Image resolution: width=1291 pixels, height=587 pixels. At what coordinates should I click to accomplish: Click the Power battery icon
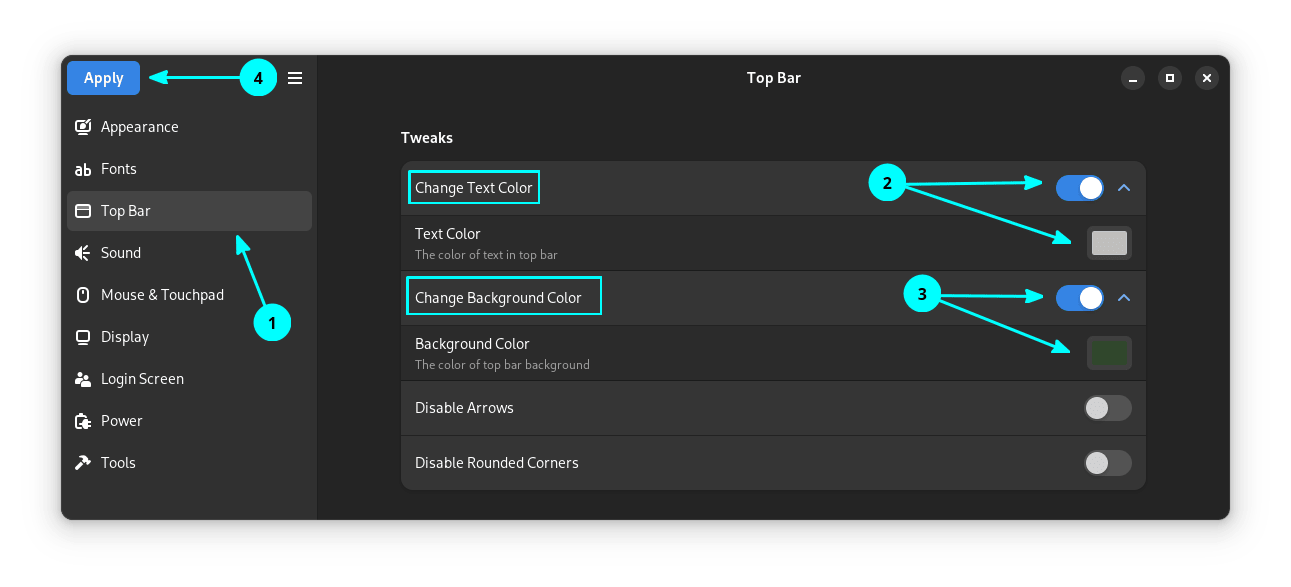point(84,421)
